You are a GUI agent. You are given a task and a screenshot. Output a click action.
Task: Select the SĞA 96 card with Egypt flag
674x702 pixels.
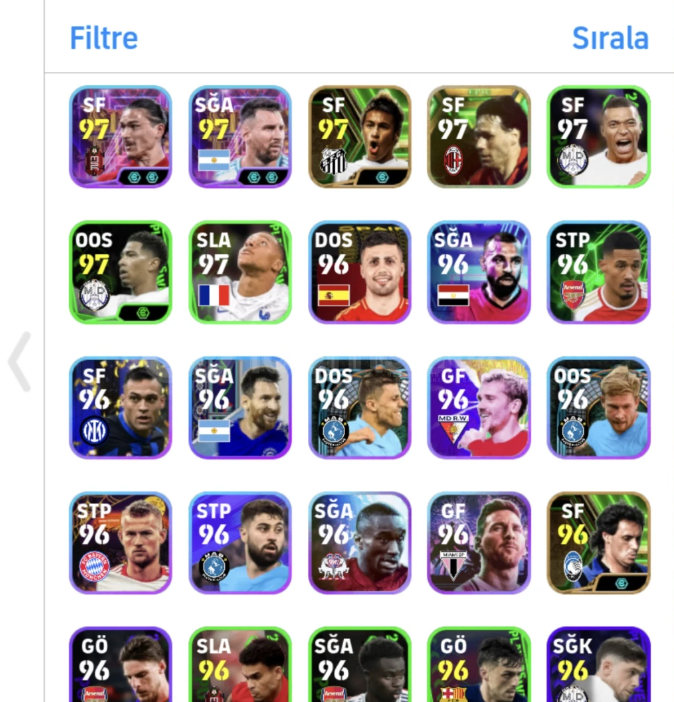coord(479,272)
